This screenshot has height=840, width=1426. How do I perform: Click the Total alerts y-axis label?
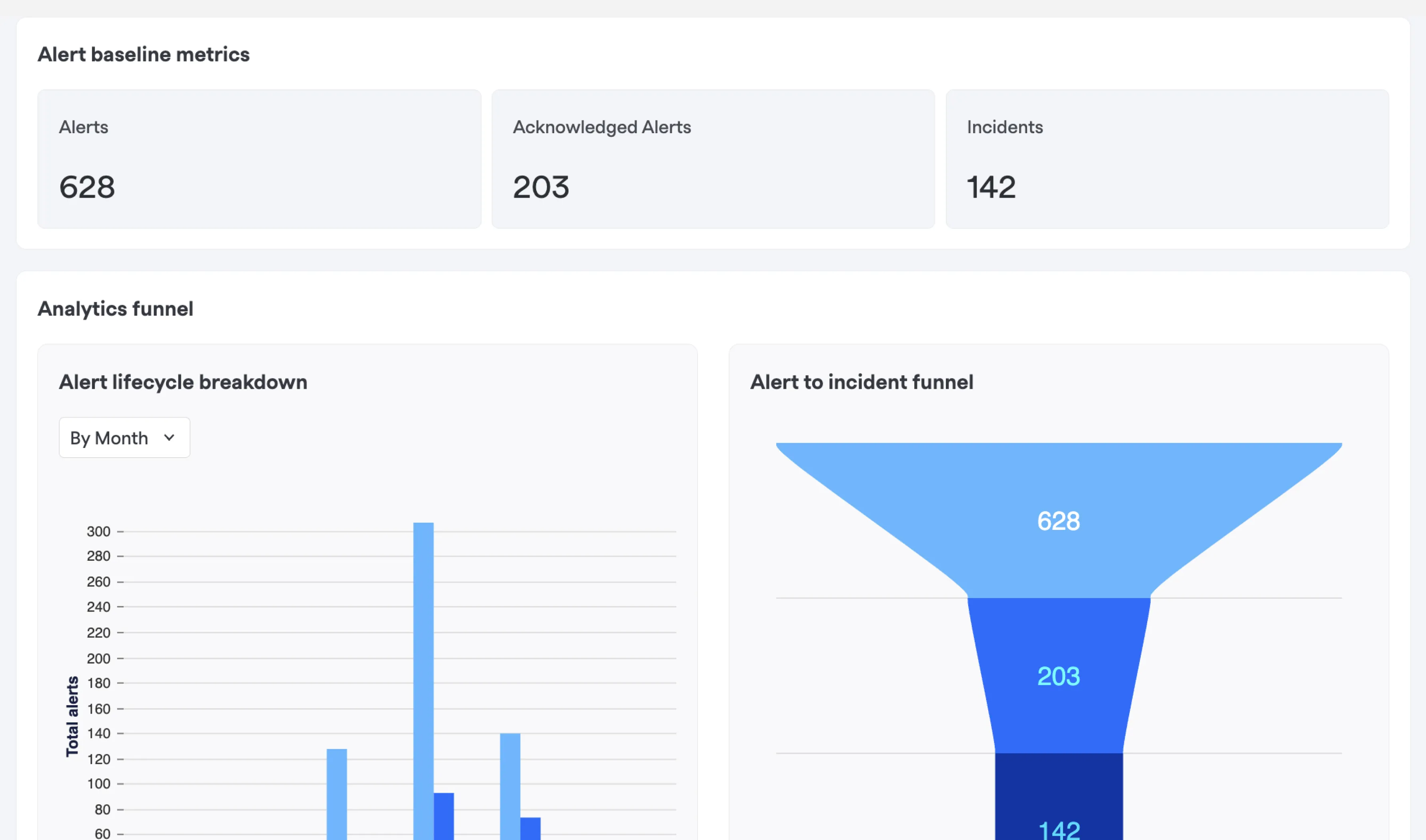pyautogui.click(x=72, y=716)
